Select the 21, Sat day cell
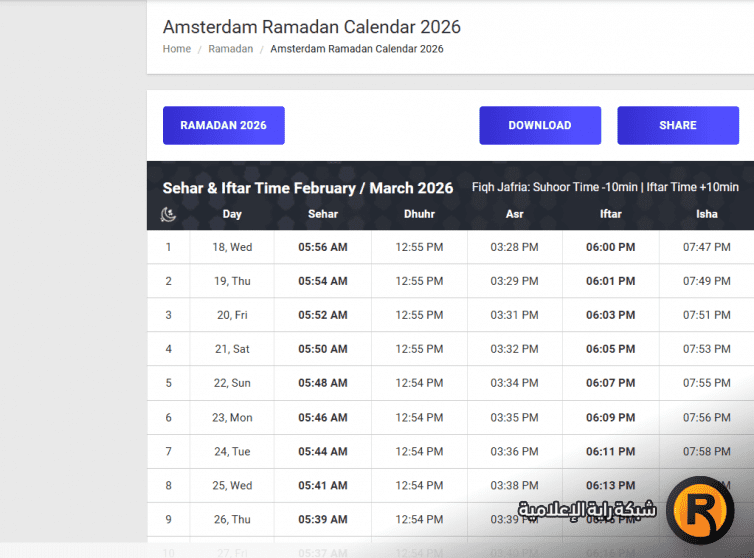Screen dimensions: 754x558 pos(232,349)
